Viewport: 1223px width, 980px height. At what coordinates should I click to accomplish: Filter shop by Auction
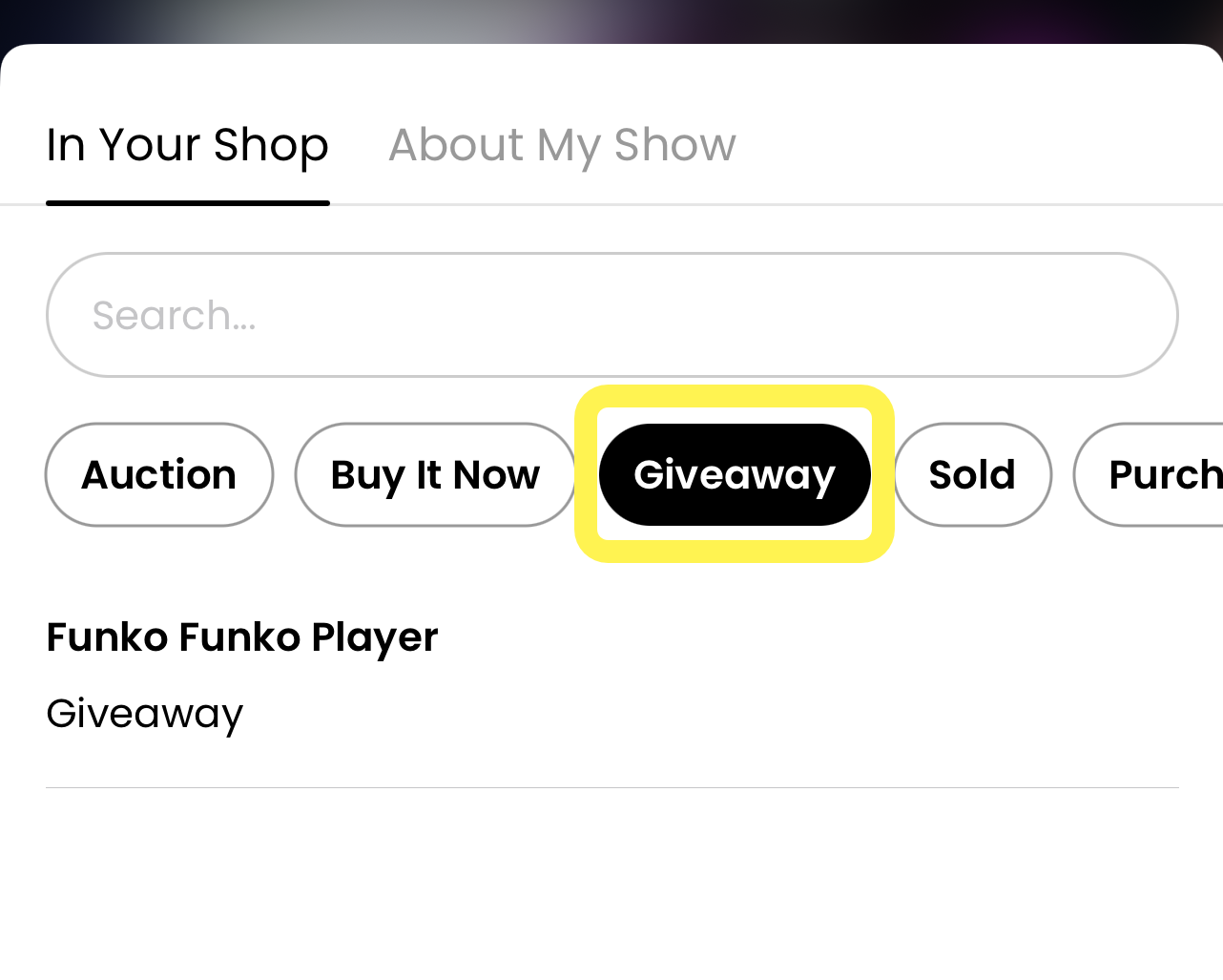click(159, 474)
